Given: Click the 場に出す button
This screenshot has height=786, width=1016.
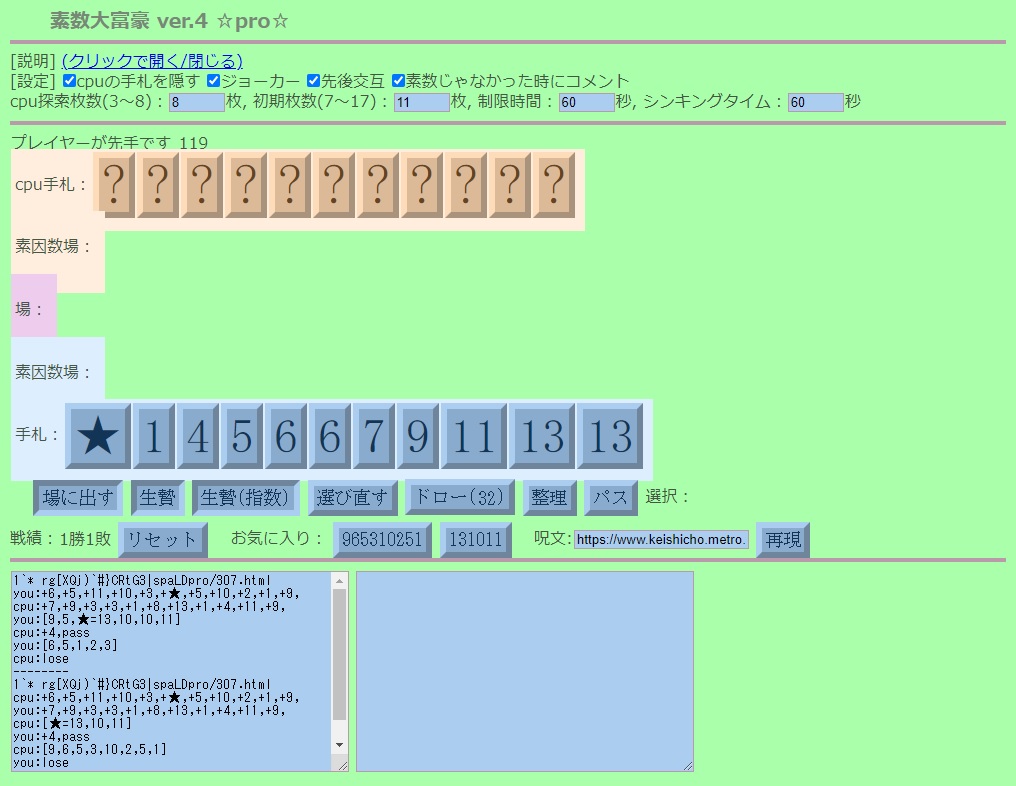Looking at the screenshot, I should [x=78, y=498].
